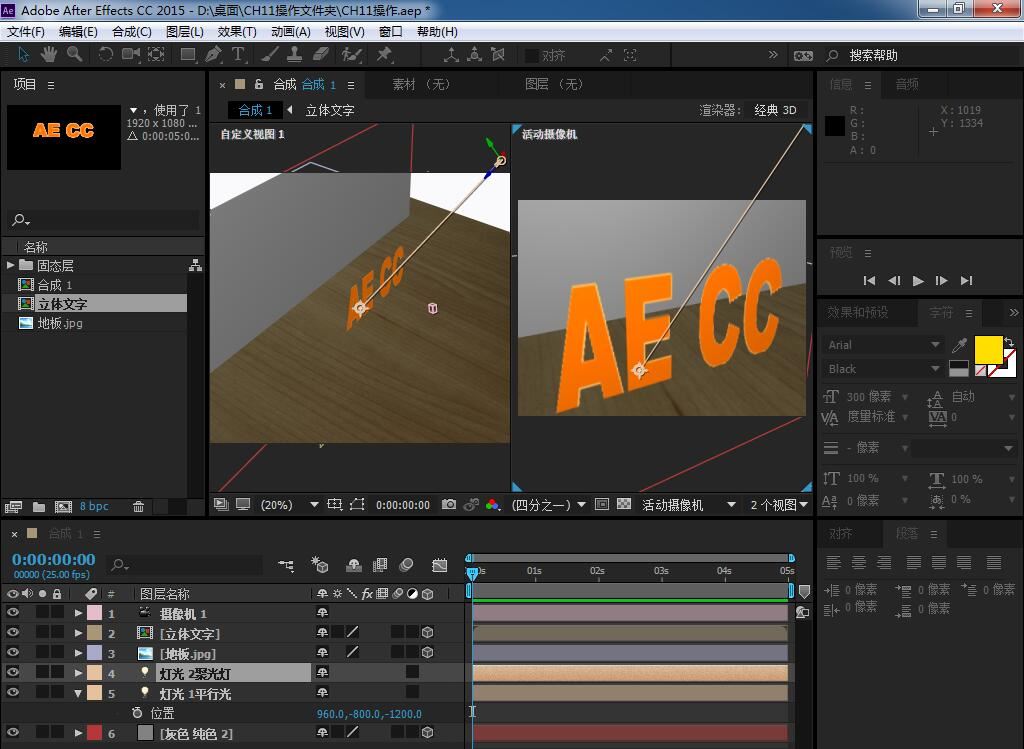Open the 活动摄像机 view dropdown

click(x=688, y=505)
